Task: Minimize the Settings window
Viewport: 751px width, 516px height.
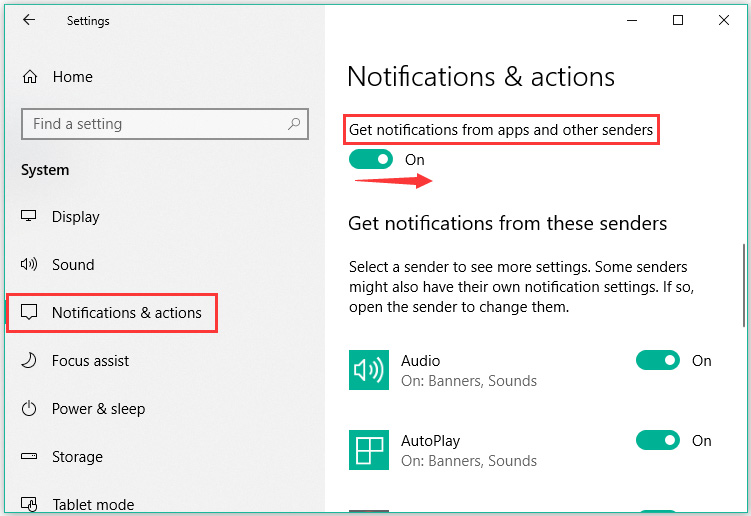Action: [x=632, y=20]
